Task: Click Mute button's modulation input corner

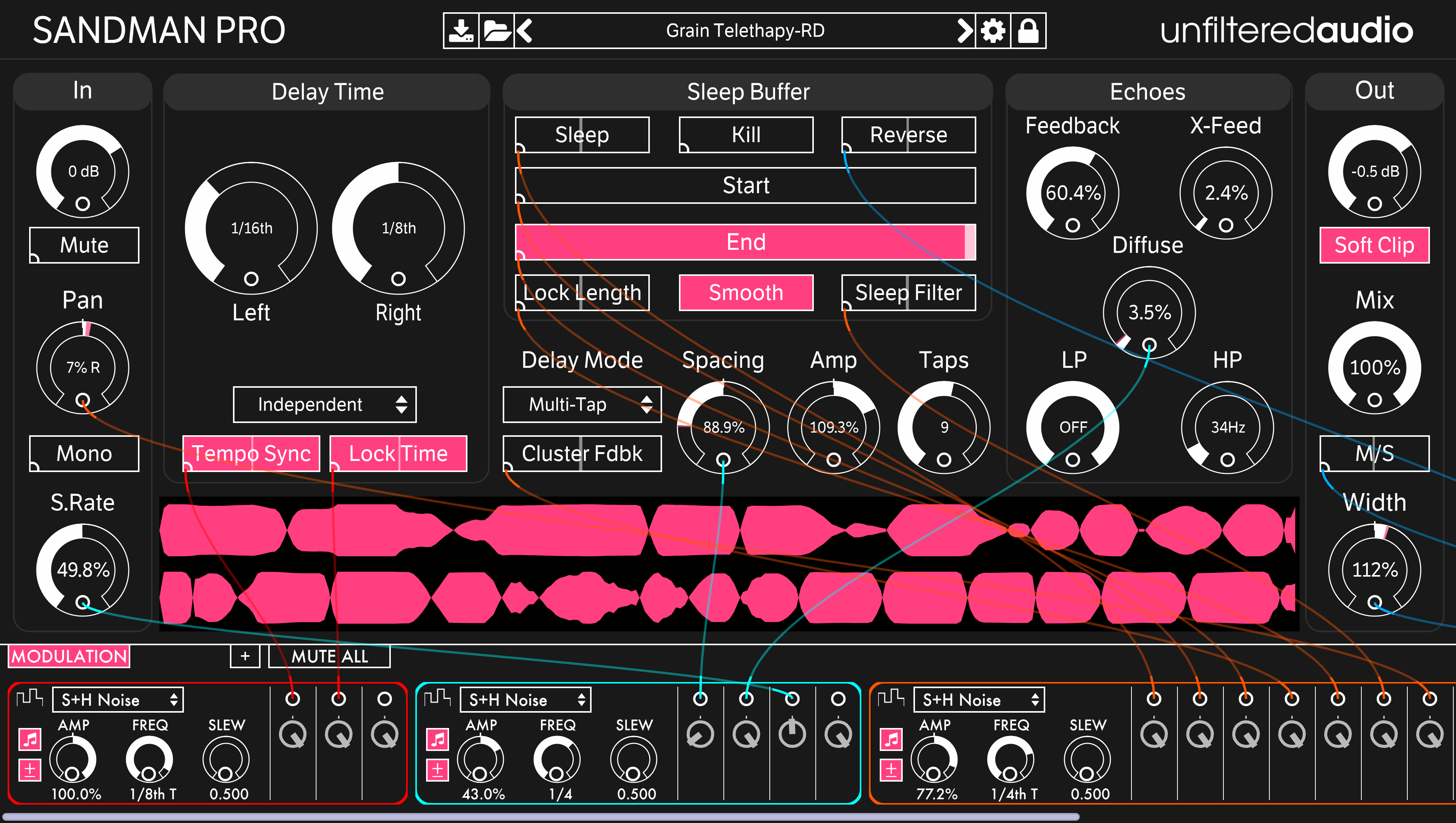Action: point(34,258)
